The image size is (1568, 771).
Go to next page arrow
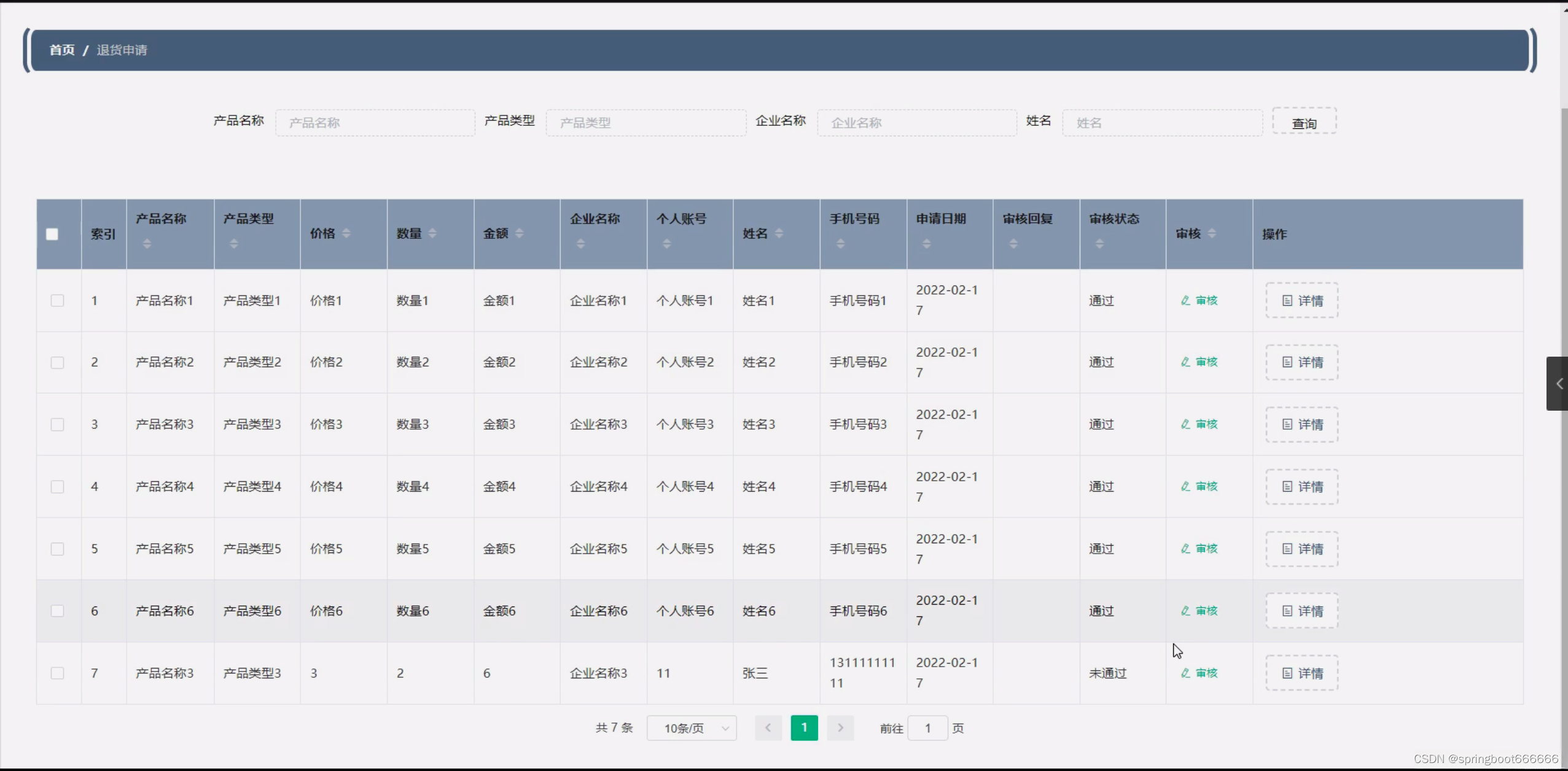pos(840,728)
